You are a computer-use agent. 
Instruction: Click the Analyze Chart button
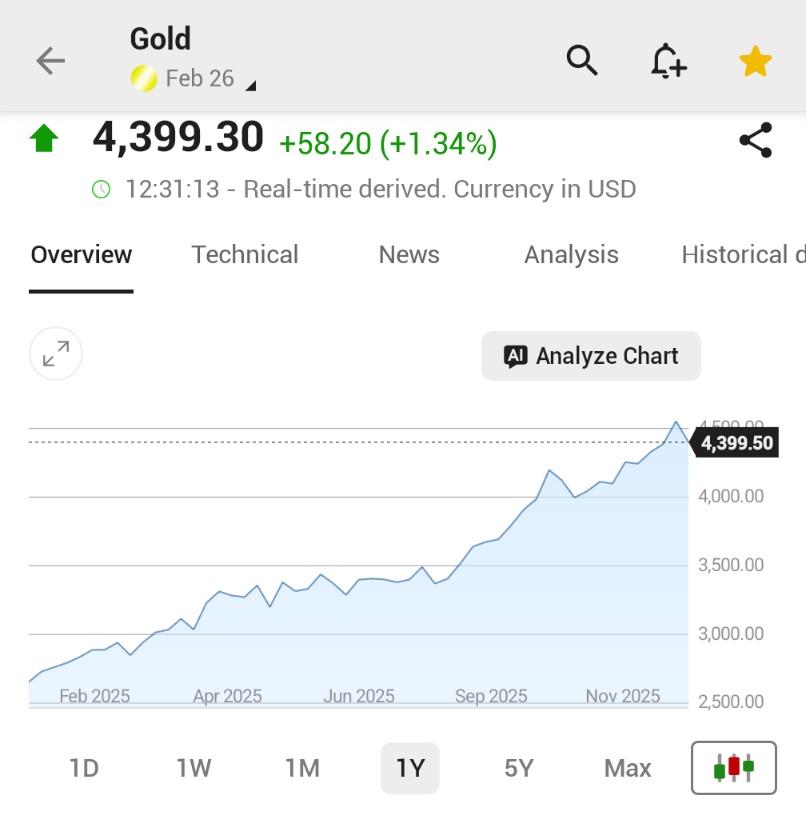(x=591, y=356)
